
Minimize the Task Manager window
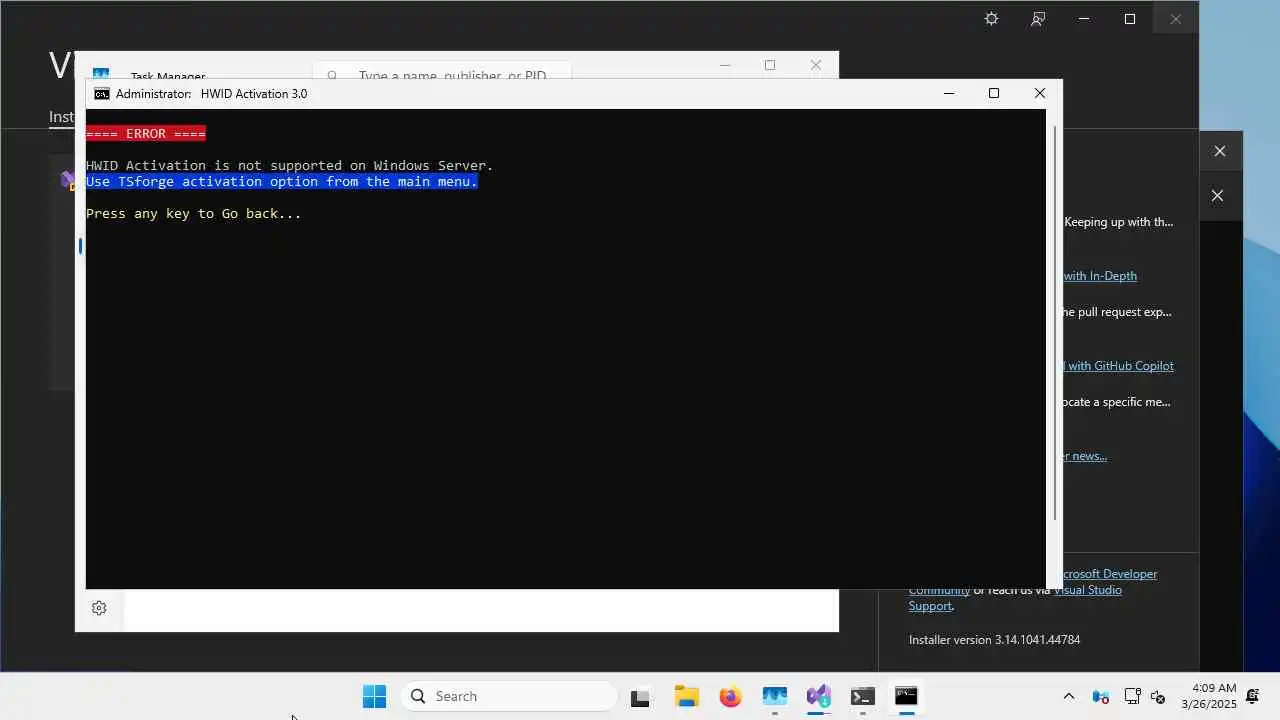(x=724, y=65)
